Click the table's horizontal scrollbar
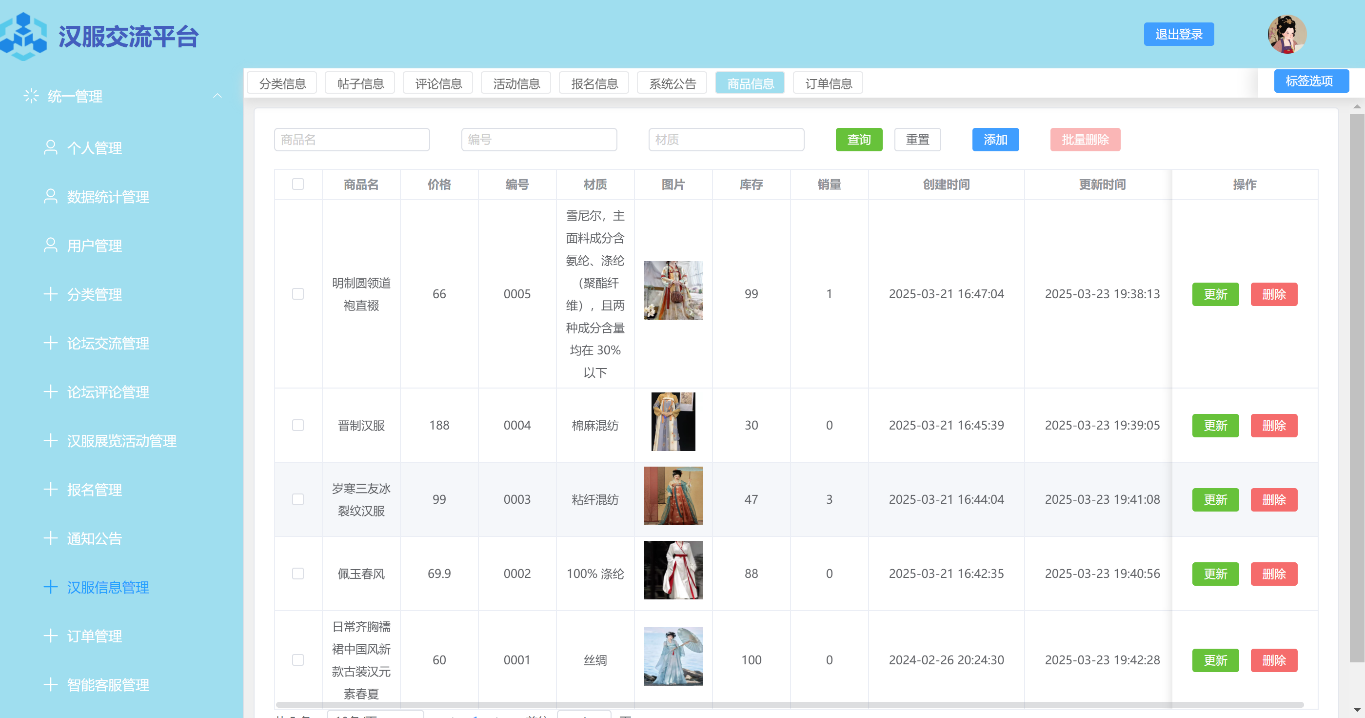1365x718 pixels. coord(790,705)
